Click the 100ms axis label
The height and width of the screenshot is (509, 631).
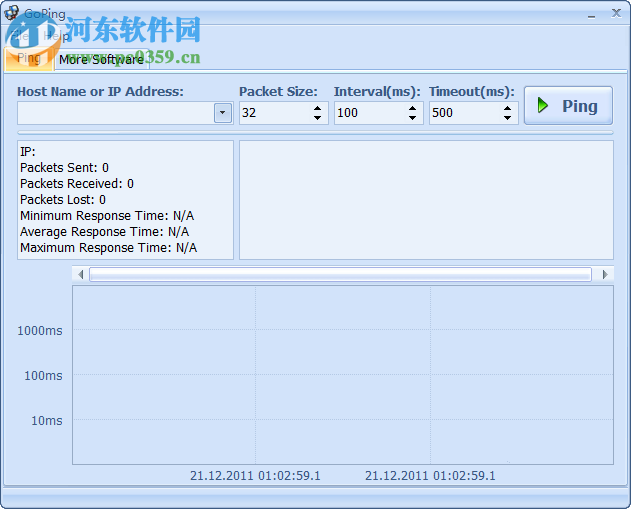click(43, 376)
